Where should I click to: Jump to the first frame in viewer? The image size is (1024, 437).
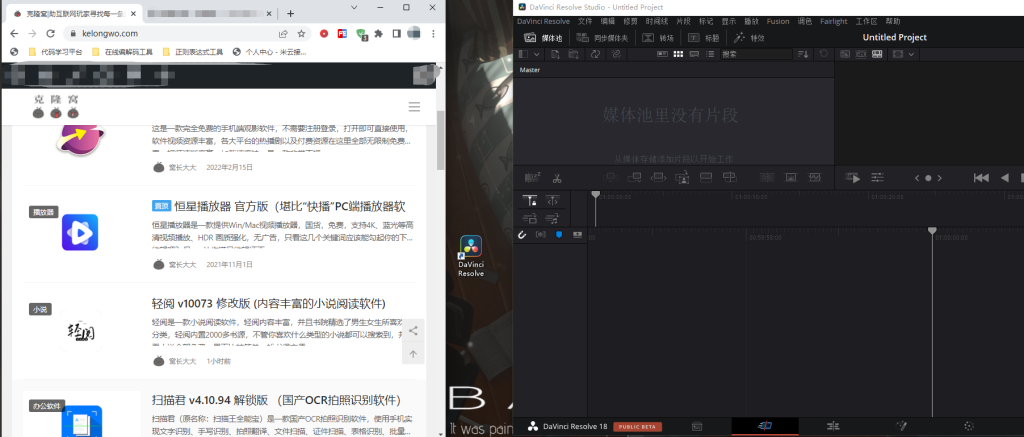coord(981,178)
